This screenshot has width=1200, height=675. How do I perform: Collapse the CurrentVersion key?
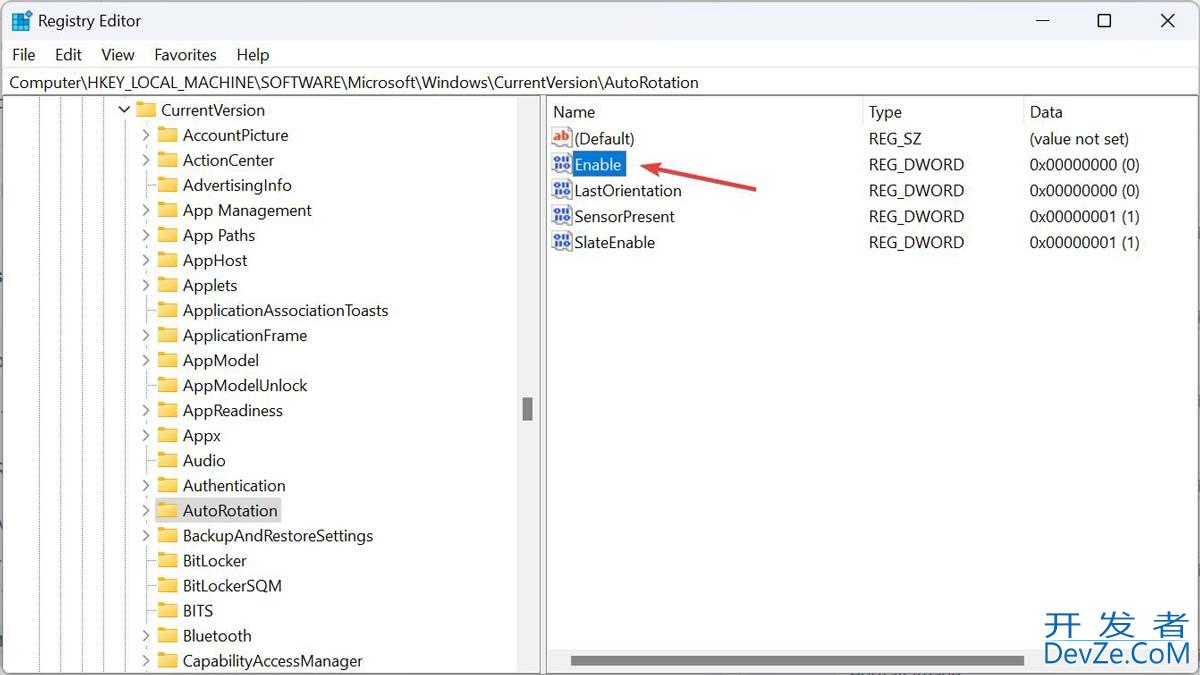click(x=124, y=110)
